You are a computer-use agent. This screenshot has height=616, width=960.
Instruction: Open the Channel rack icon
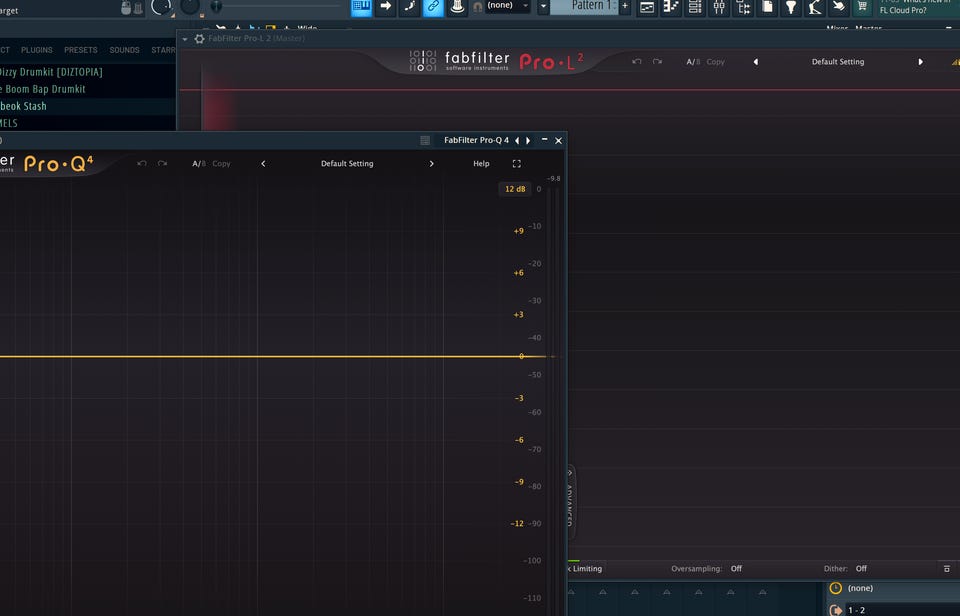[x=695, y=7]
